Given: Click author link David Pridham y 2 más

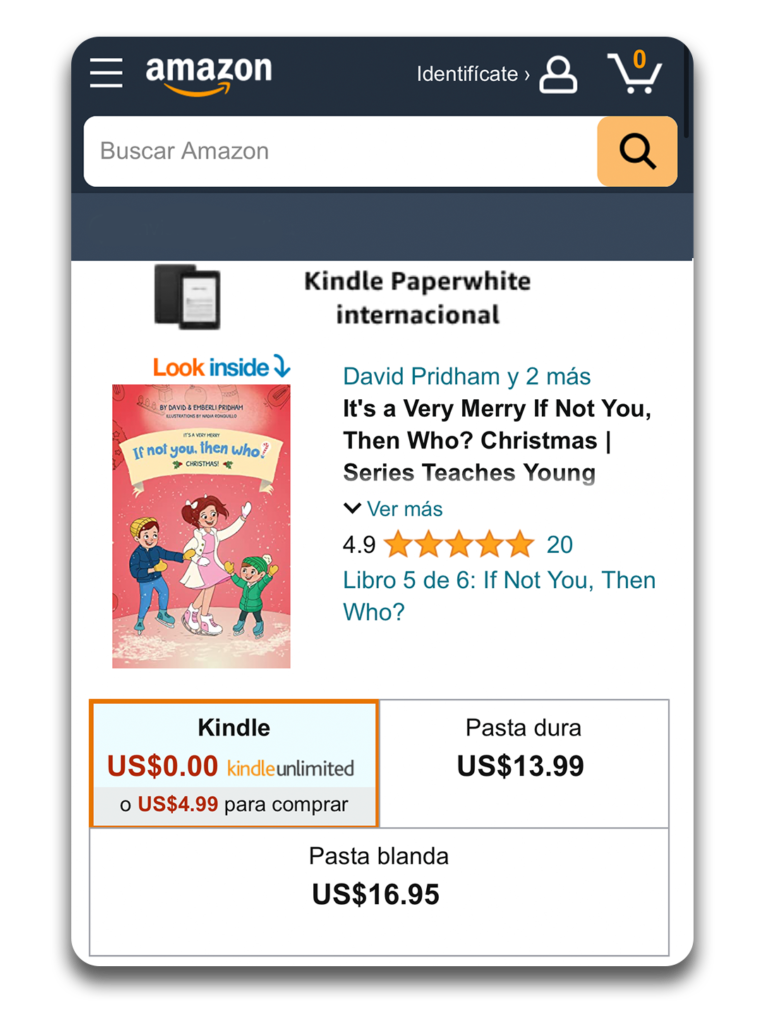Looking at the screenshot, I should pos(467,377).
